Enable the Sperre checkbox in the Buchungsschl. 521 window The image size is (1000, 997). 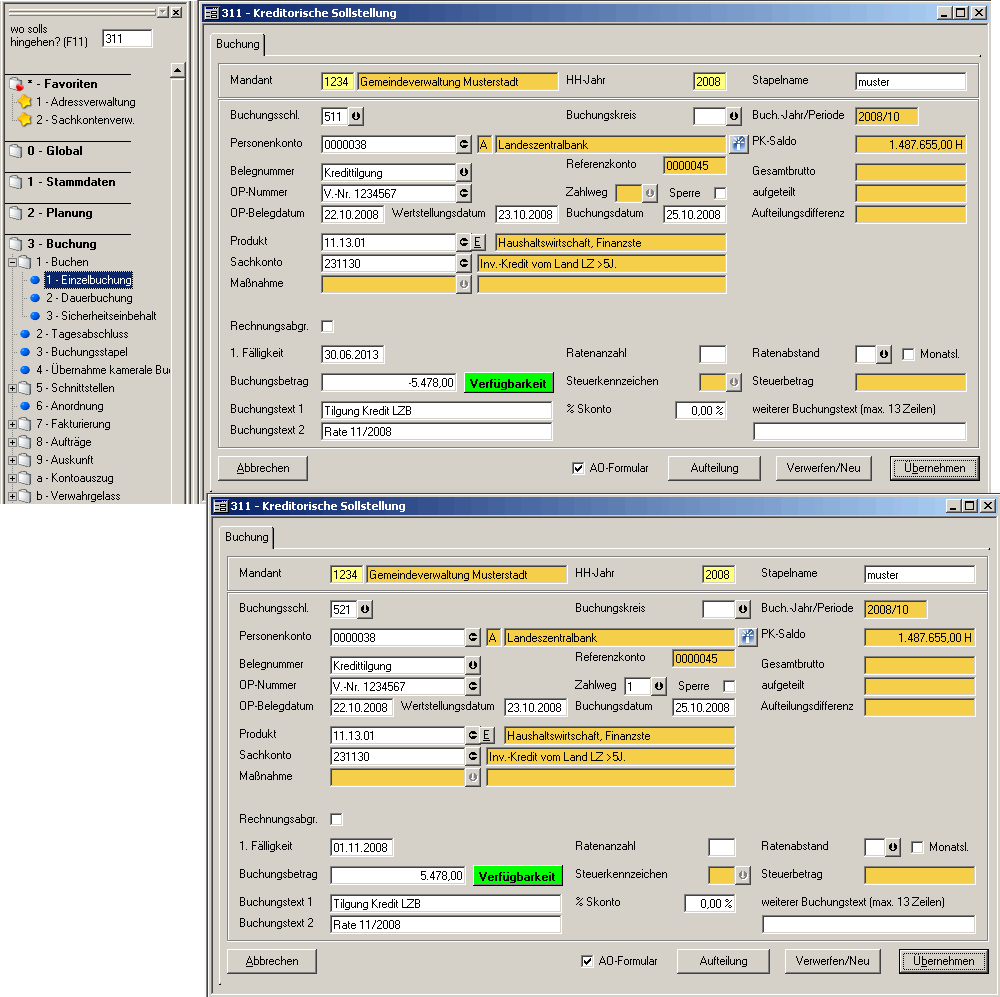coord(729,687)
